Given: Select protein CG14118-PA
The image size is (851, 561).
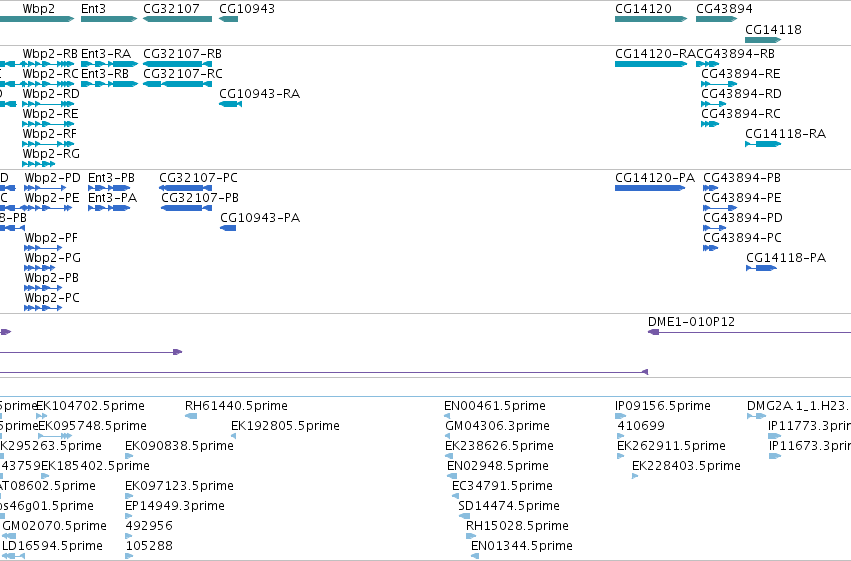Looking at the screenshot, I should [x=761, y=268].
